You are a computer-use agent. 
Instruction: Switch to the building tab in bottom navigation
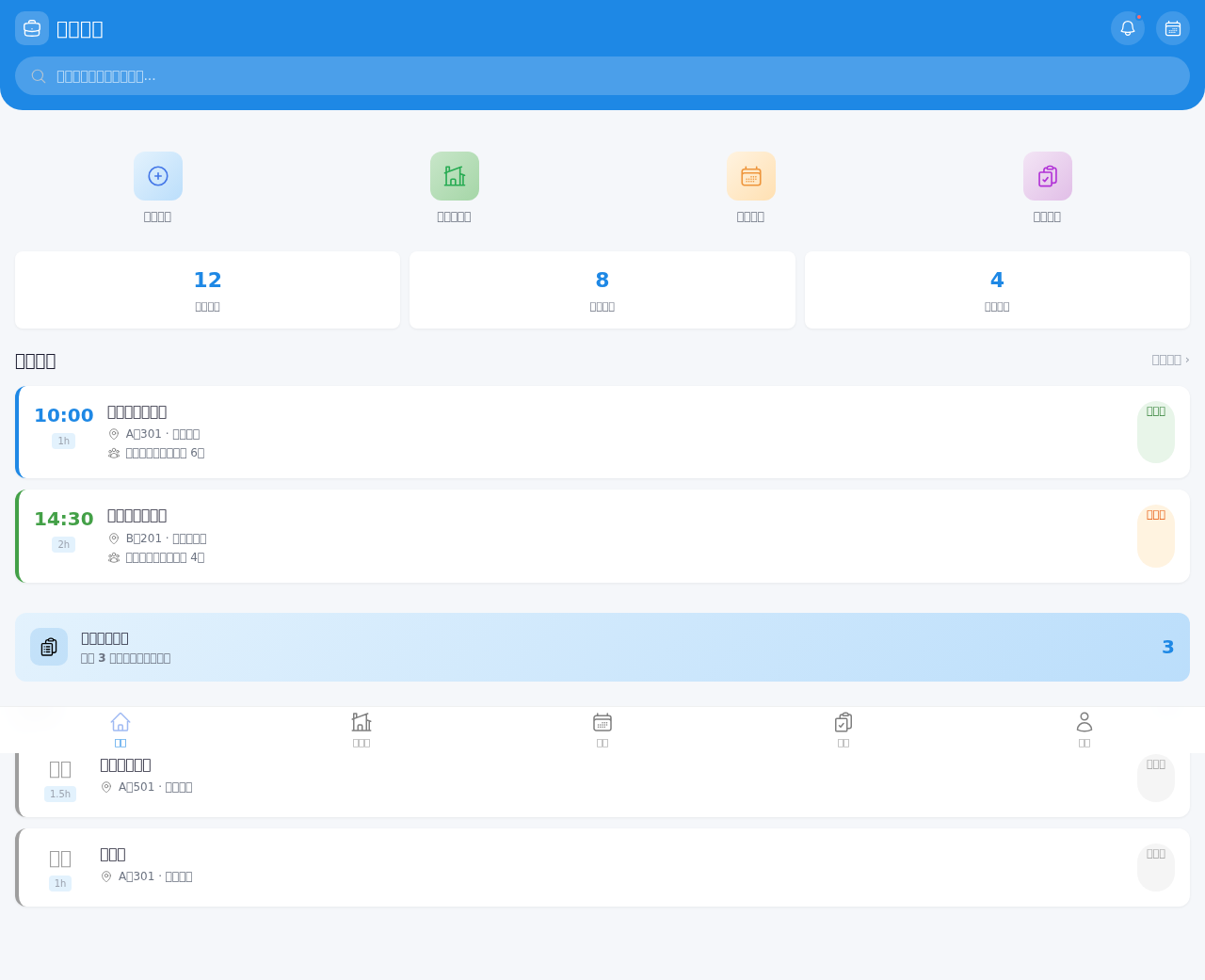[x=361, y=730]
